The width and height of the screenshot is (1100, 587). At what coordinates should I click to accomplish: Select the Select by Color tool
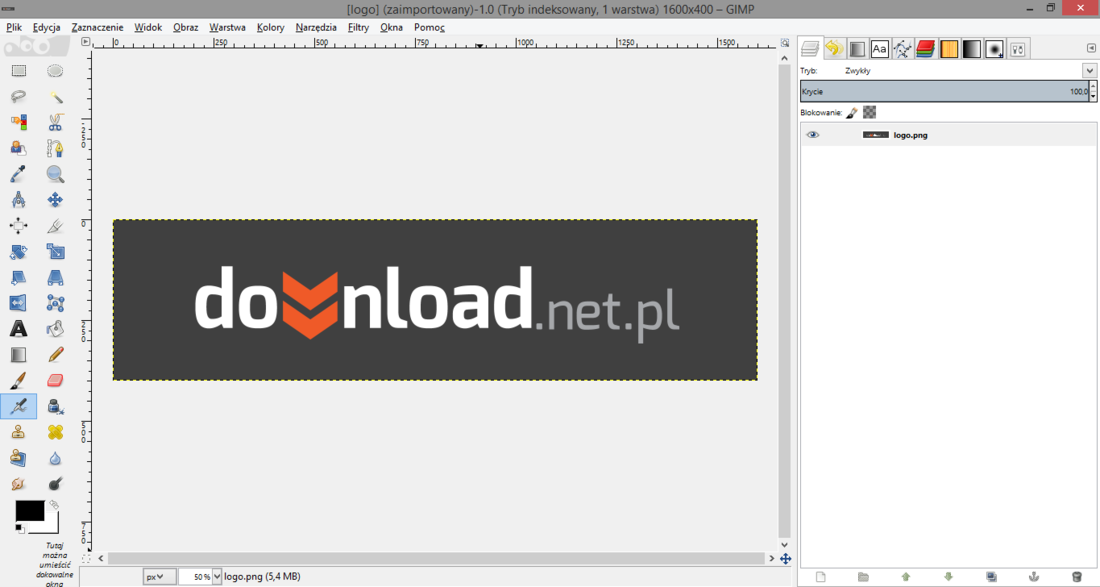(18, 123)
